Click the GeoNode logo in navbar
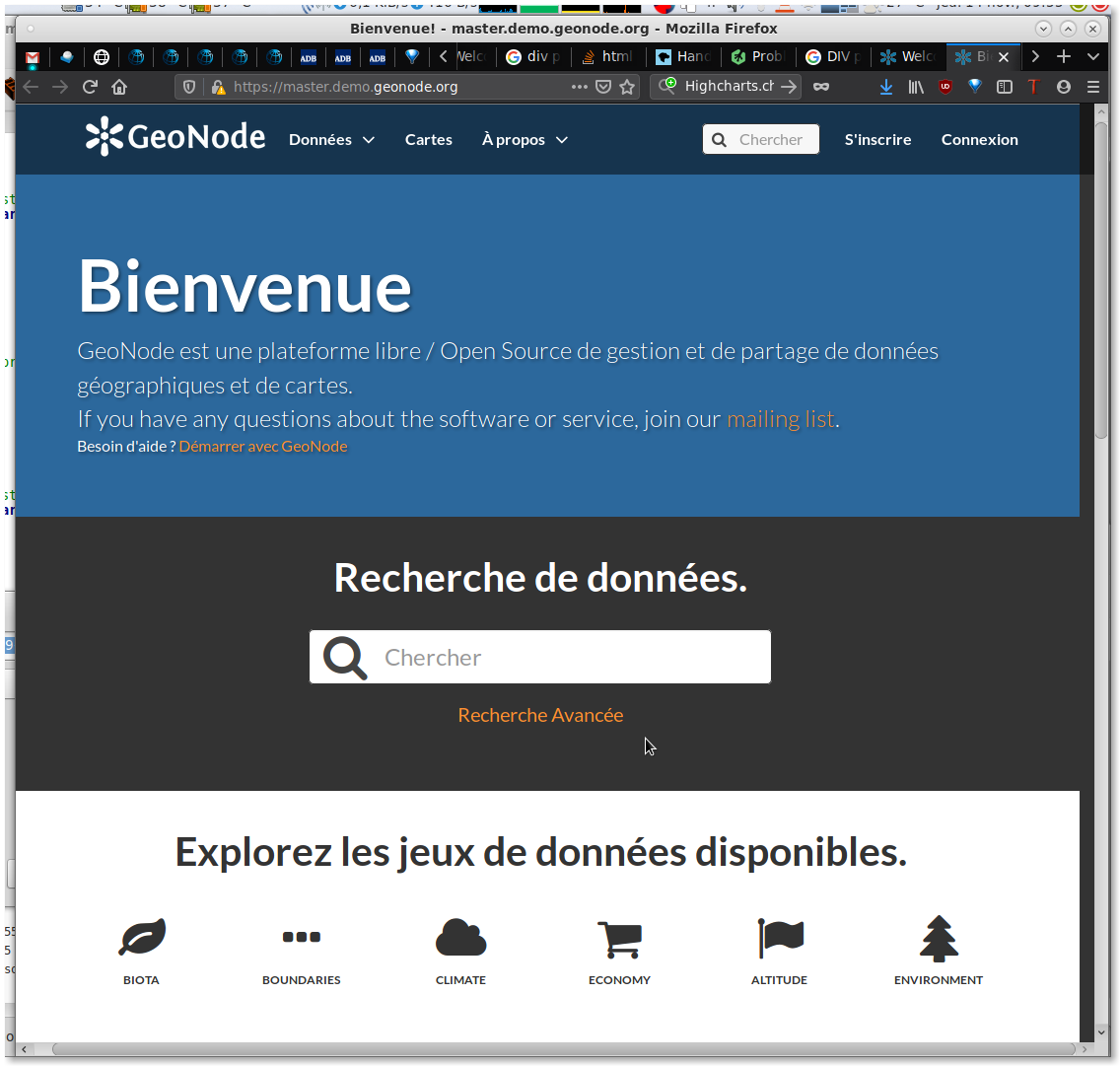Image resolution: width=1120 pixels, height=1066 pixels. click(175, 136)
